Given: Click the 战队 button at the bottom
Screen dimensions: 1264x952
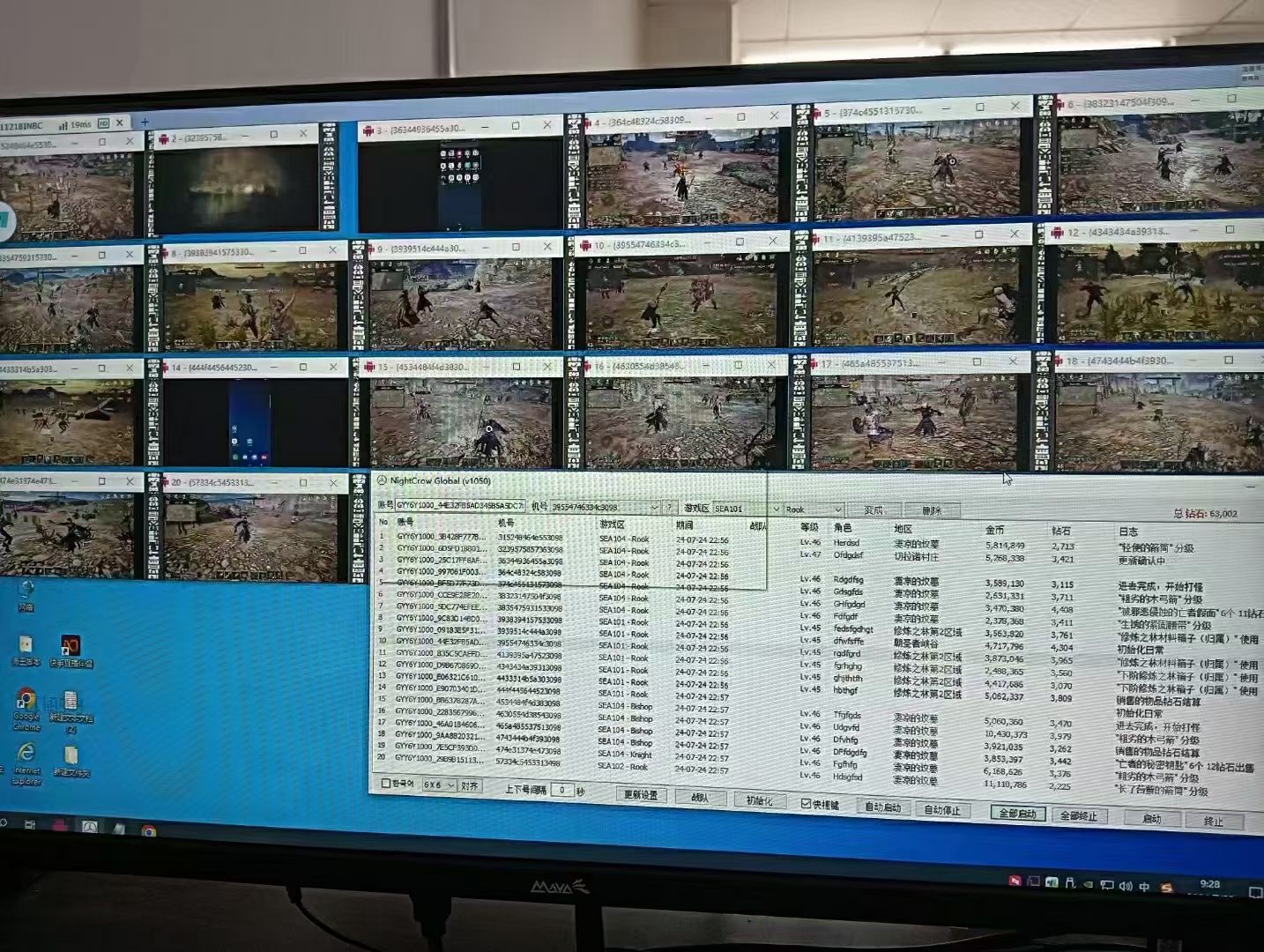Looking at the screenshot, I should click(700, 797).
